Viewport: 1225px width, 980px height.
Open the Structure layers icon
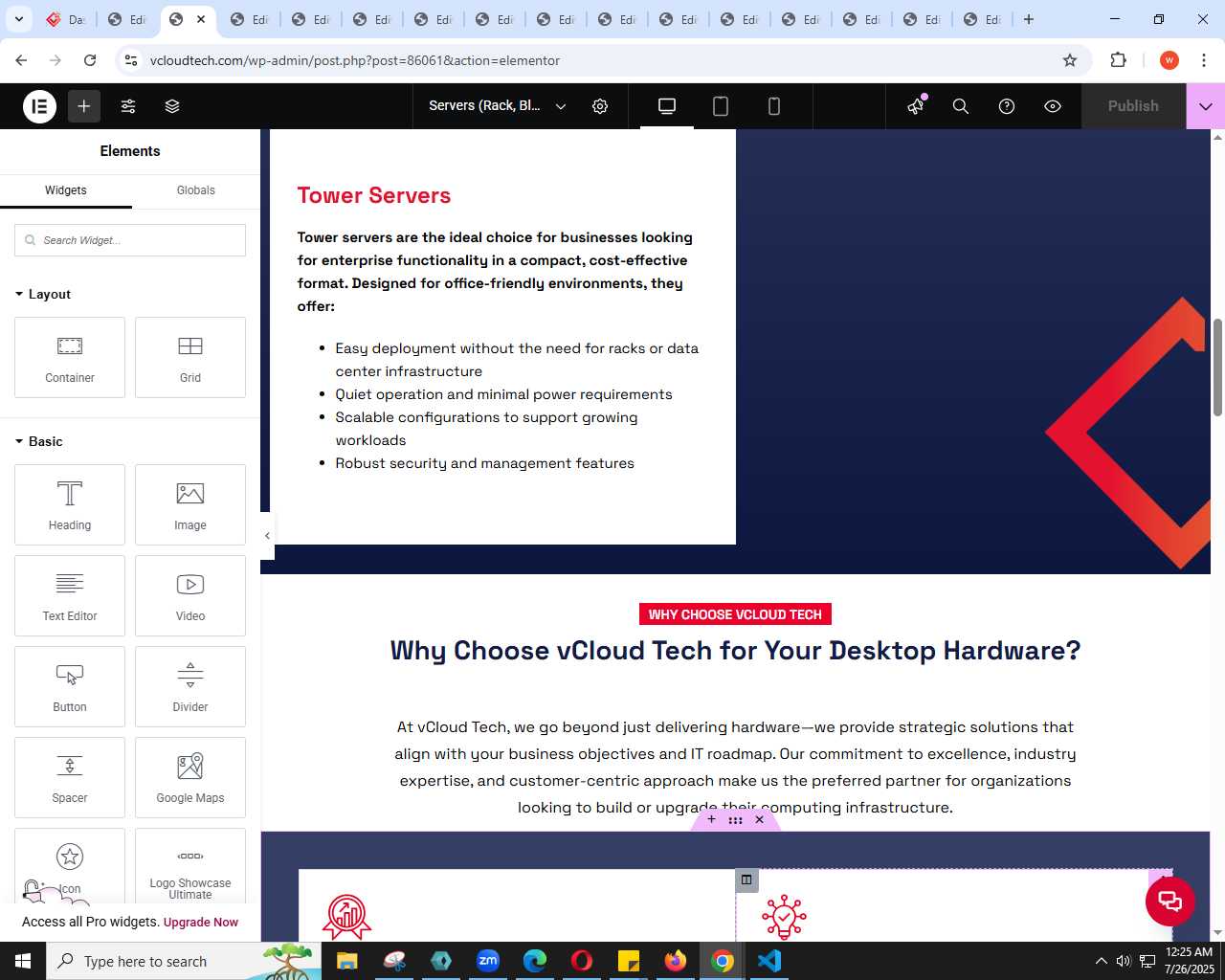tap(172, 106)
